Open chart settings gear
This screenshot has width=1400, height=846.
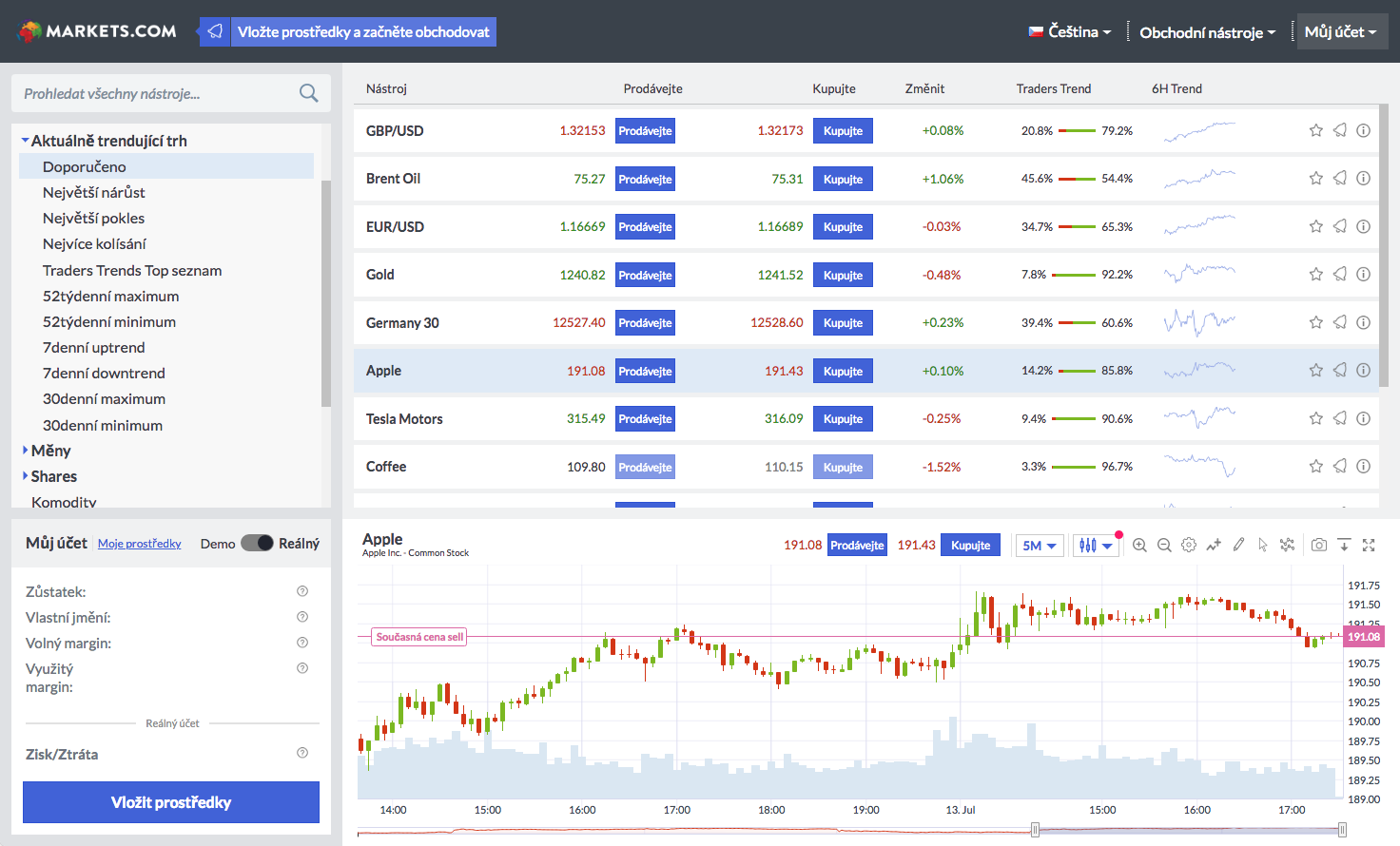pos(1189,545)
